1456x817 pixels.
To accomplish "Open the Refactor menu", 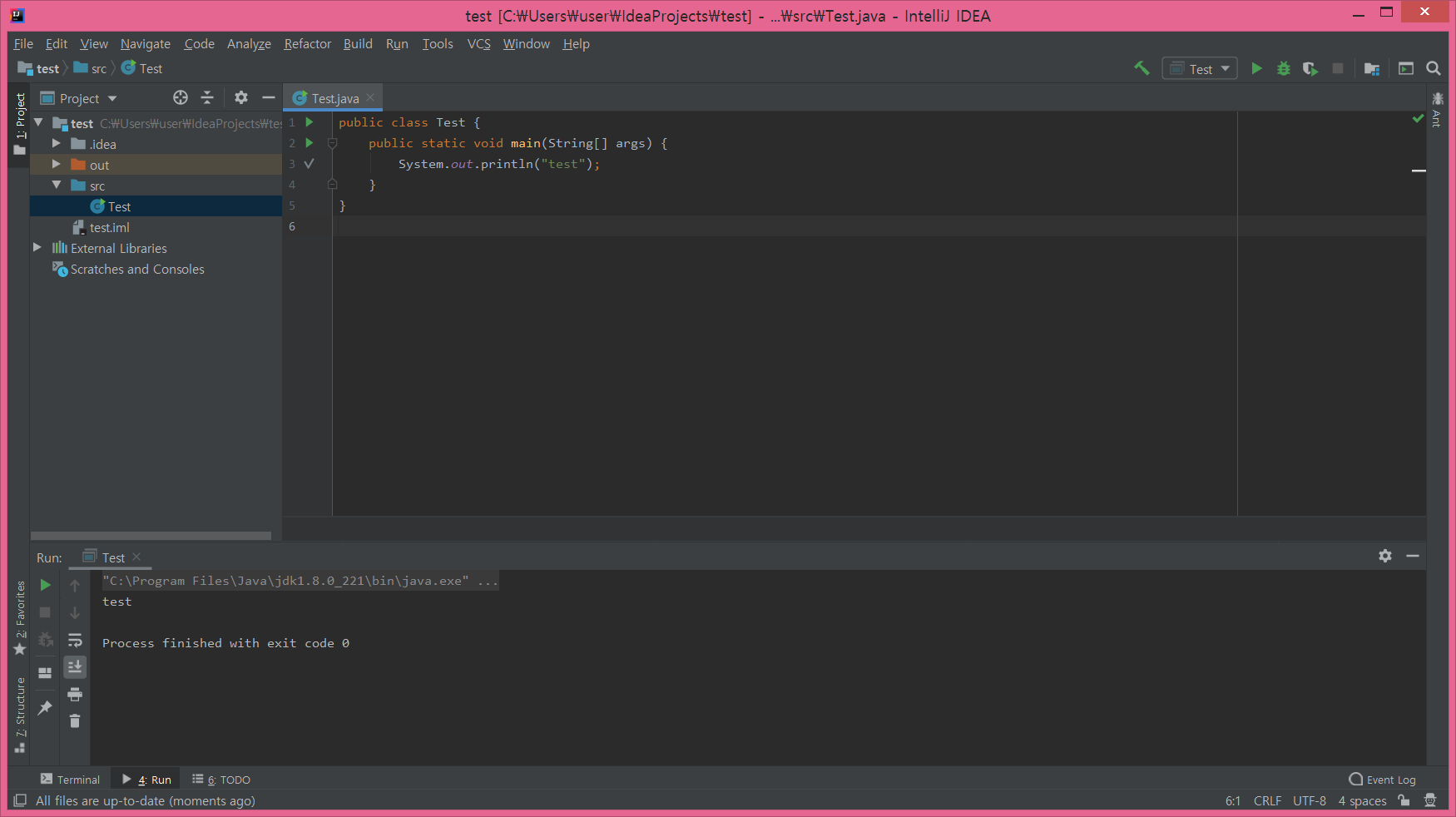I will tap(307, 43).
